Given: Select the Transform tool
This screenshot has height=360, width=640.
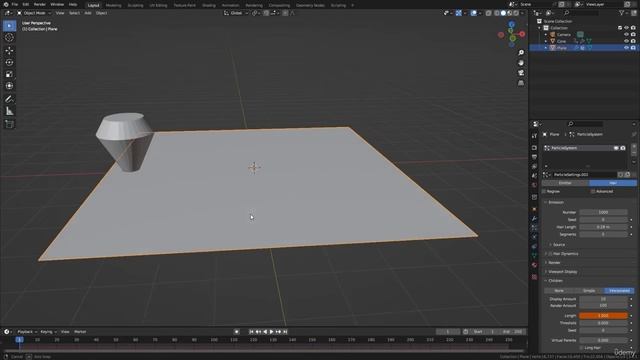Looking at the screenshot, I should tap(9, 86).
